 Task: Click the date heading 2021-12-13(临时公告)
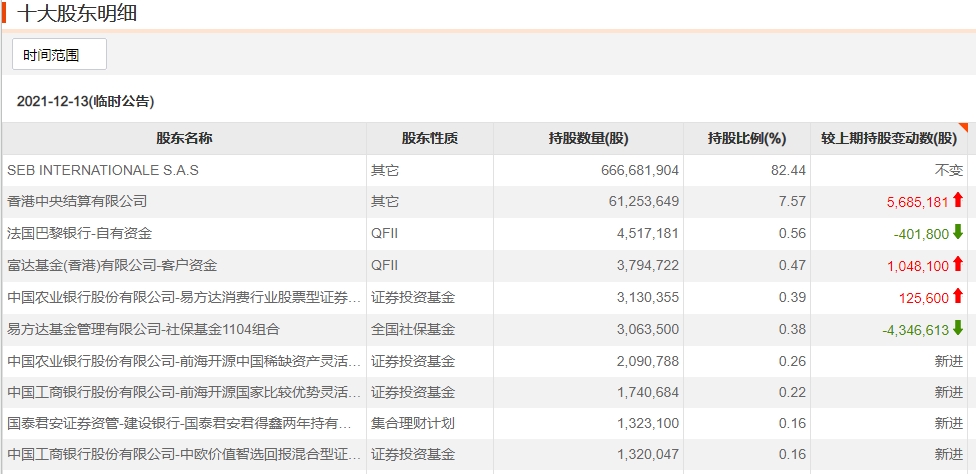pyautogui.click(x=85, y=101)
